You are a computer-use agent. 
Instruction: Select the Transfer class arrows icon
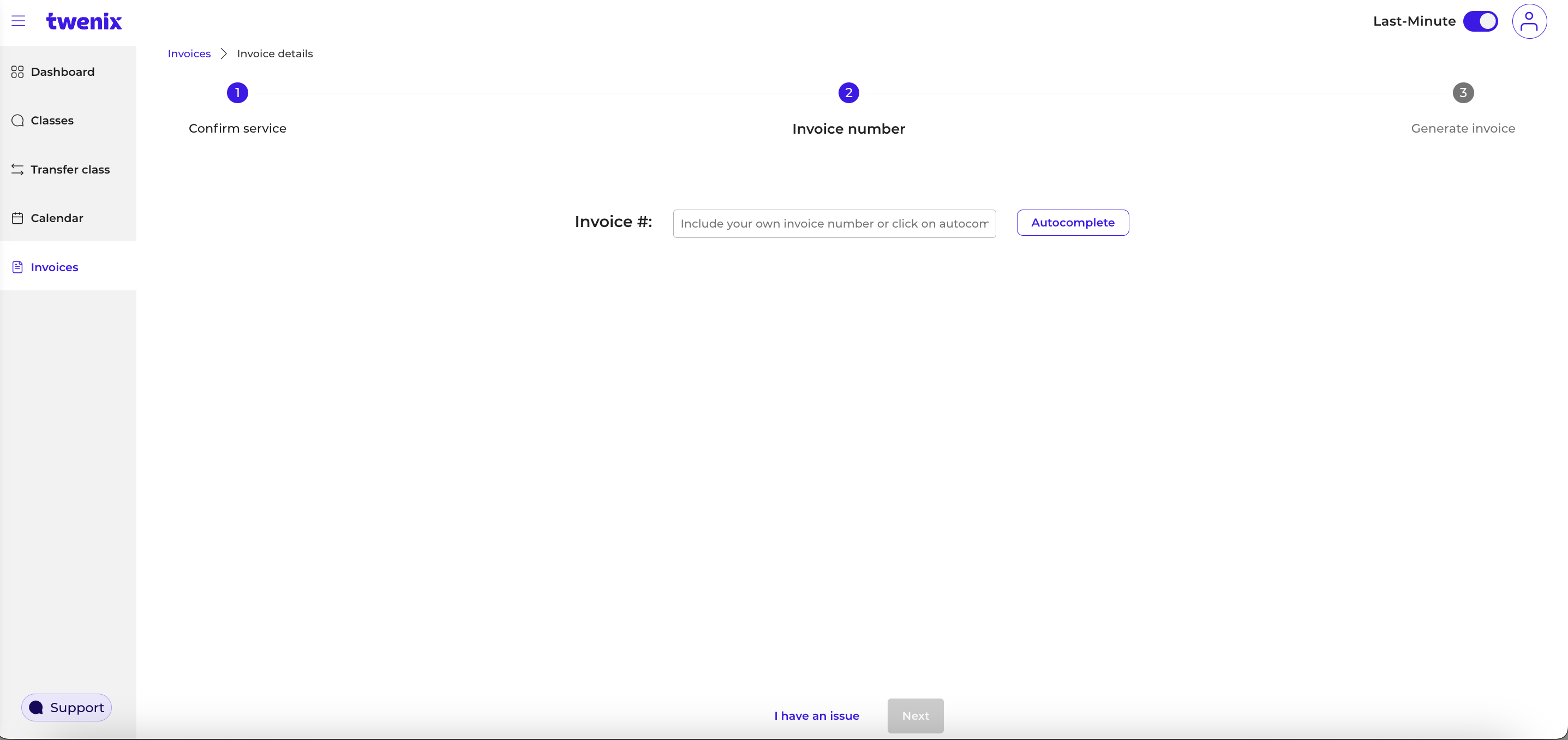tap(17, 169)
